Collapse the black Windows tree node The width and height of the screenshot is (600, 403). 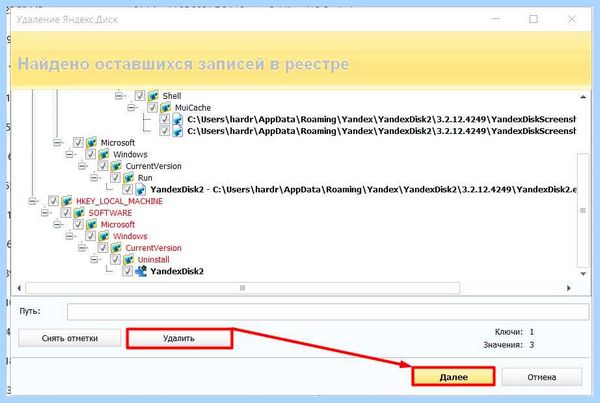[x=70, y=154]
